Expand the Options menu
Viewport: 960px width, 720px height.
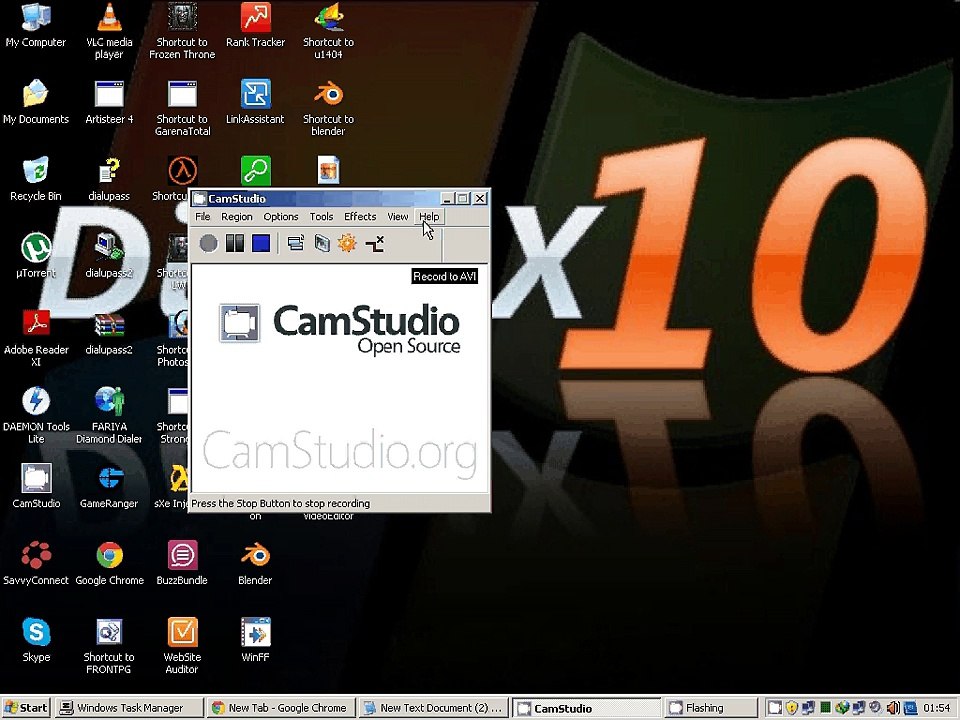click(281, 217)
